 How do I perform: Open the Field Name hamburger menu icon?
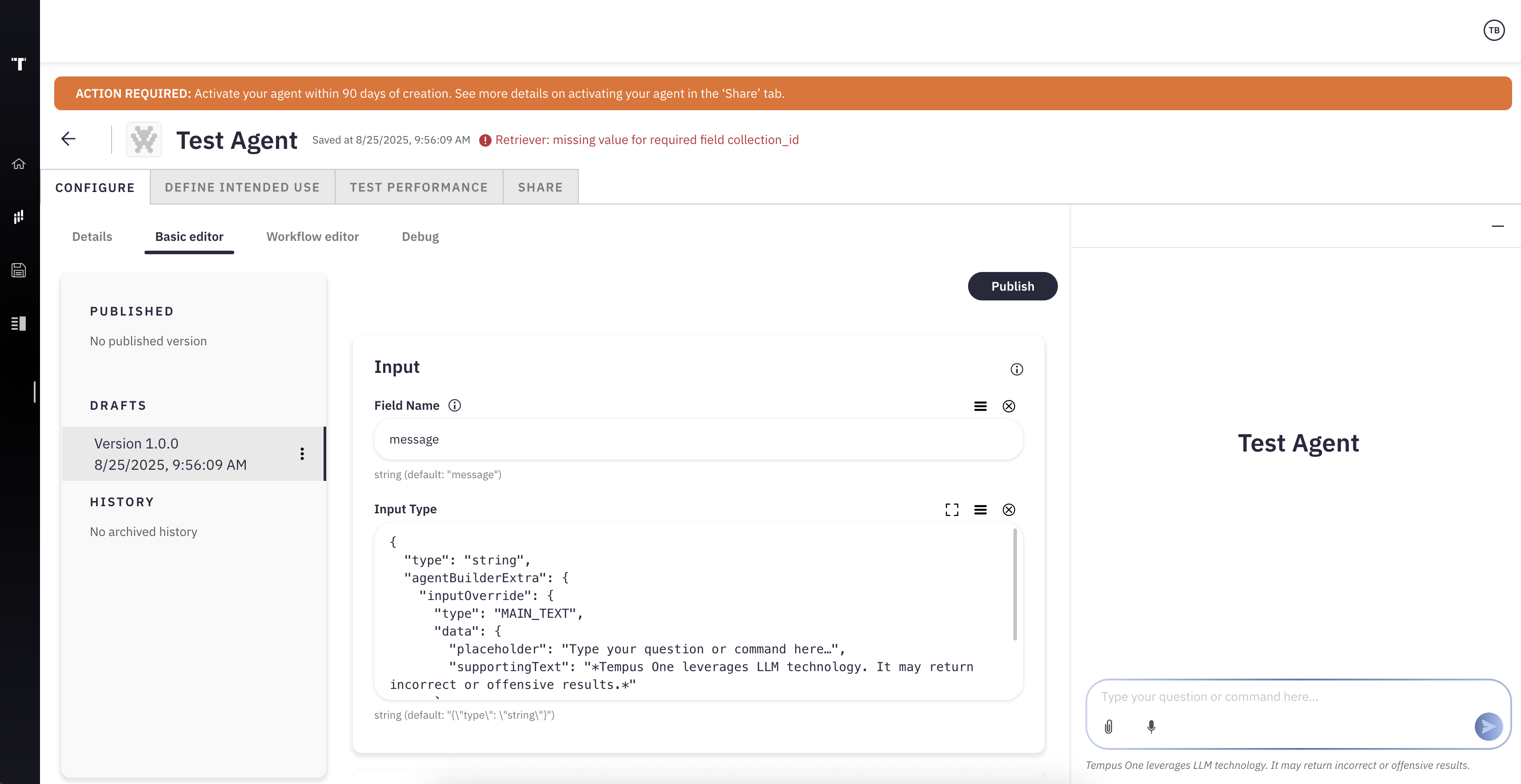[x=980, y=406]
